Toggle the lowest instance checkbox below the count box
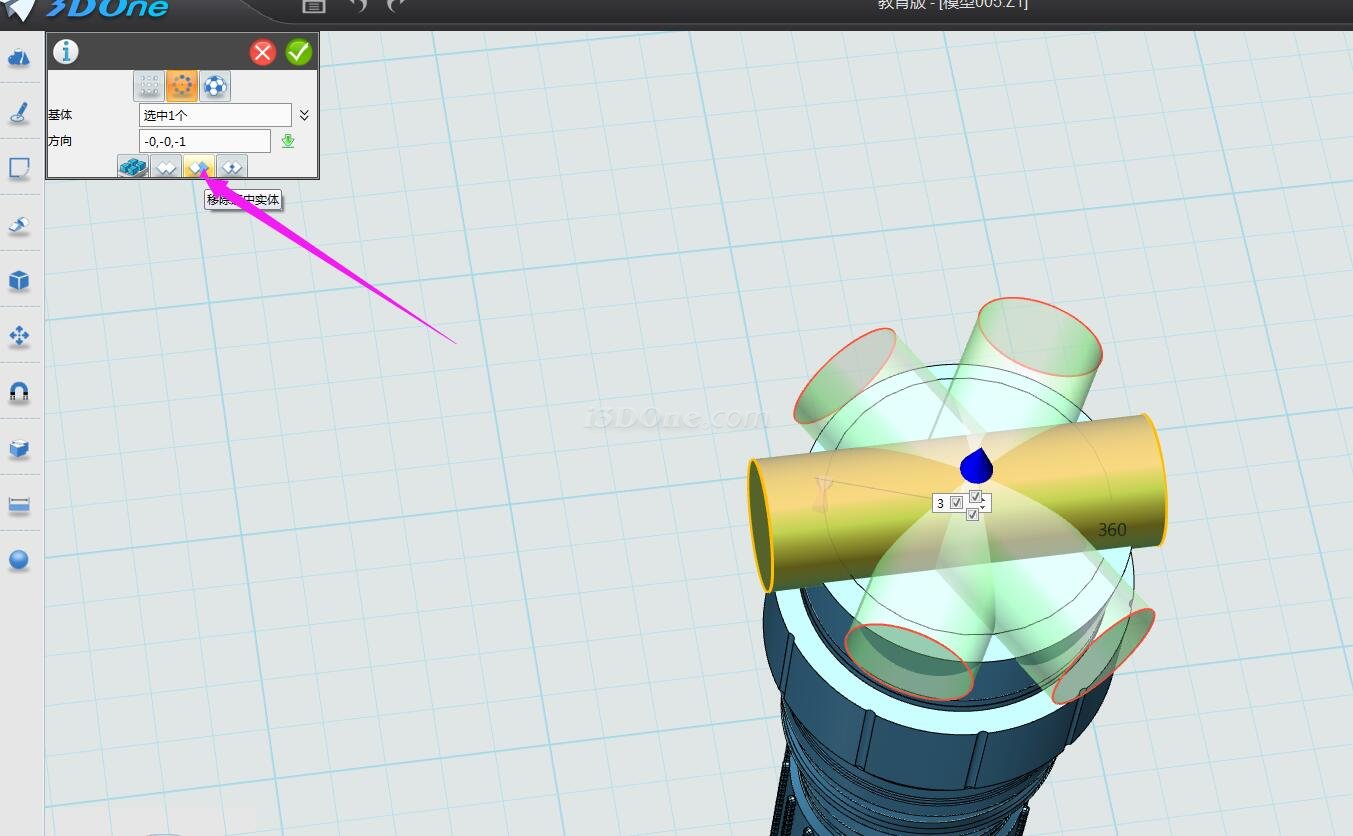This screenshot has height=836, width=1353. point(972,515)
